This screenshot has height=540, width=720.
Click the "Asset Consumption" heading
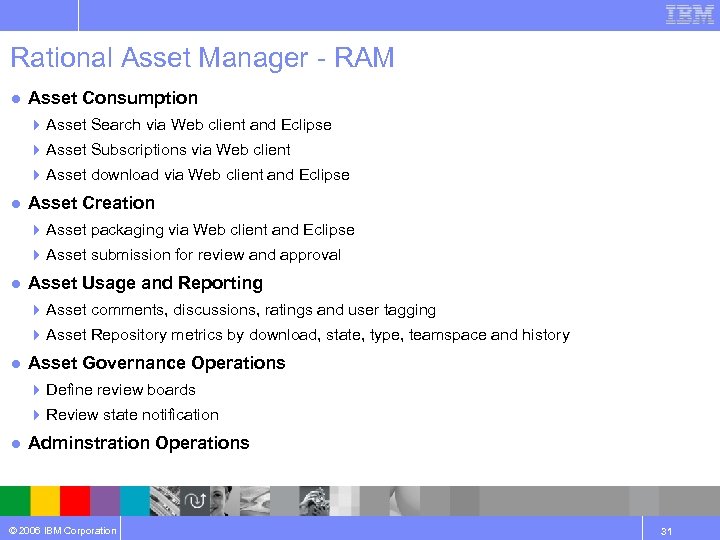tap(113, 98)
